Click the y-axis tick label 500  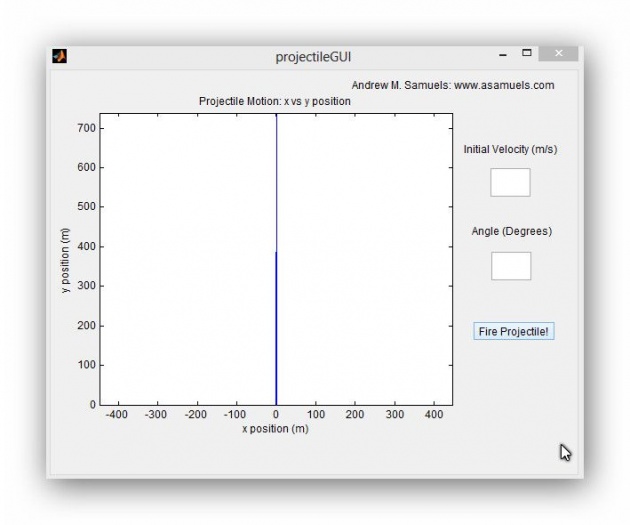click(x=86, y=206)
